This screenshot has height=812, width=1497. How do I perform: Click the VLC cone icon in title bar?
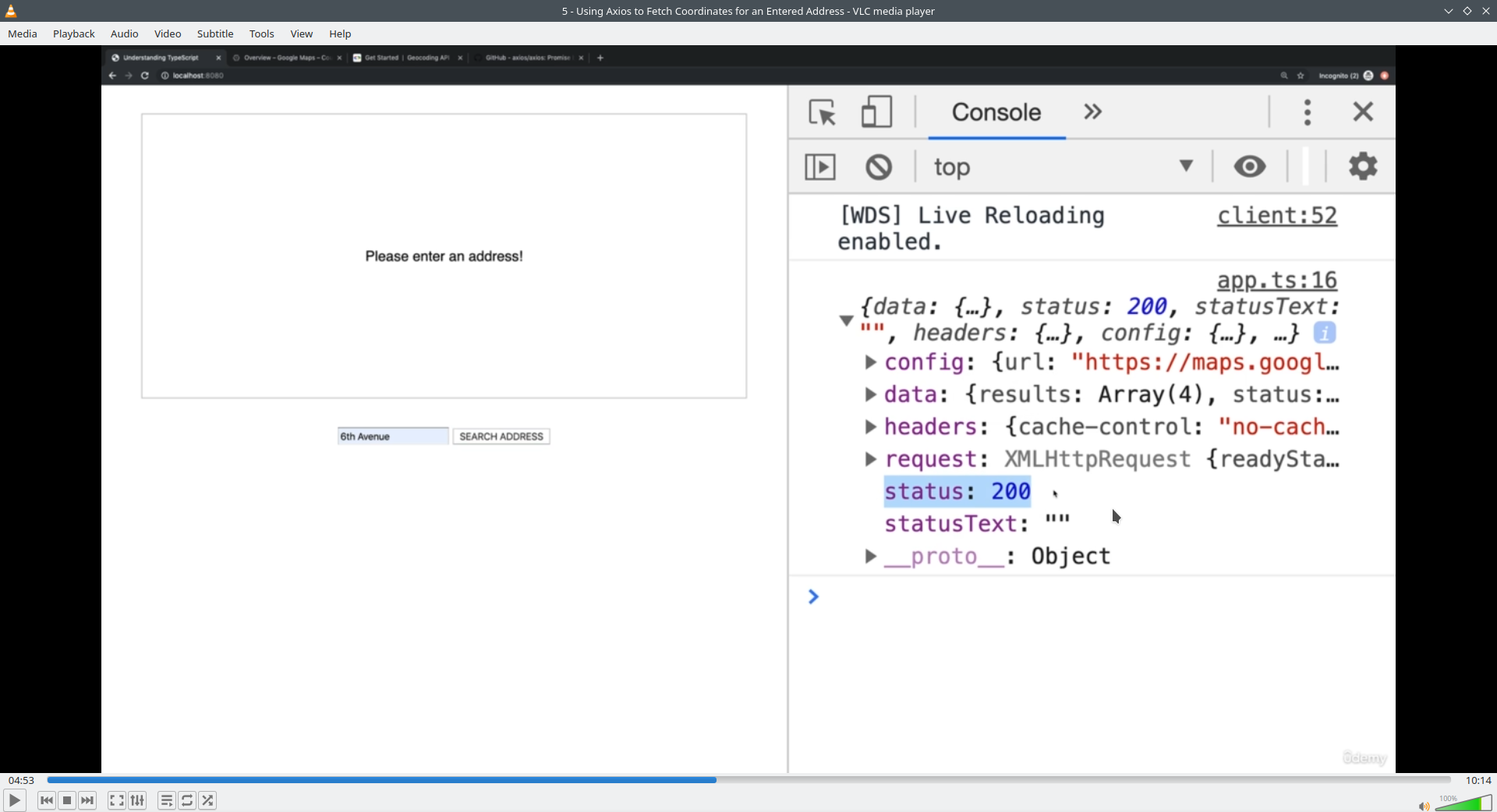tap(11, 11)
